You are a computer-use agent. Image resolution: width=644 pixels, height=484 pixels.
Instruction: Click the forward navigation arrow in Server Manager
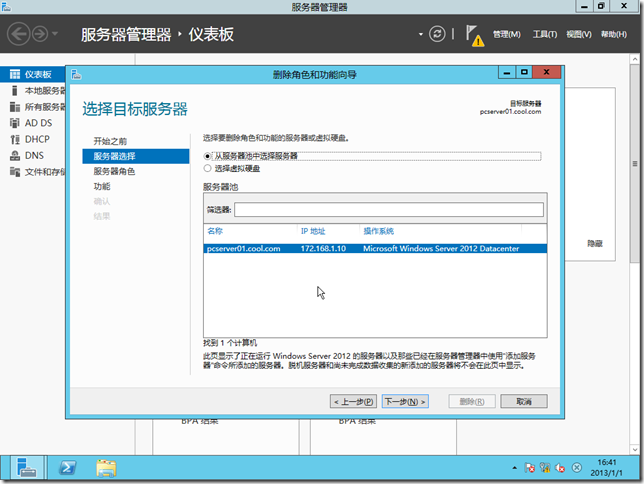[x=40, y=34]
